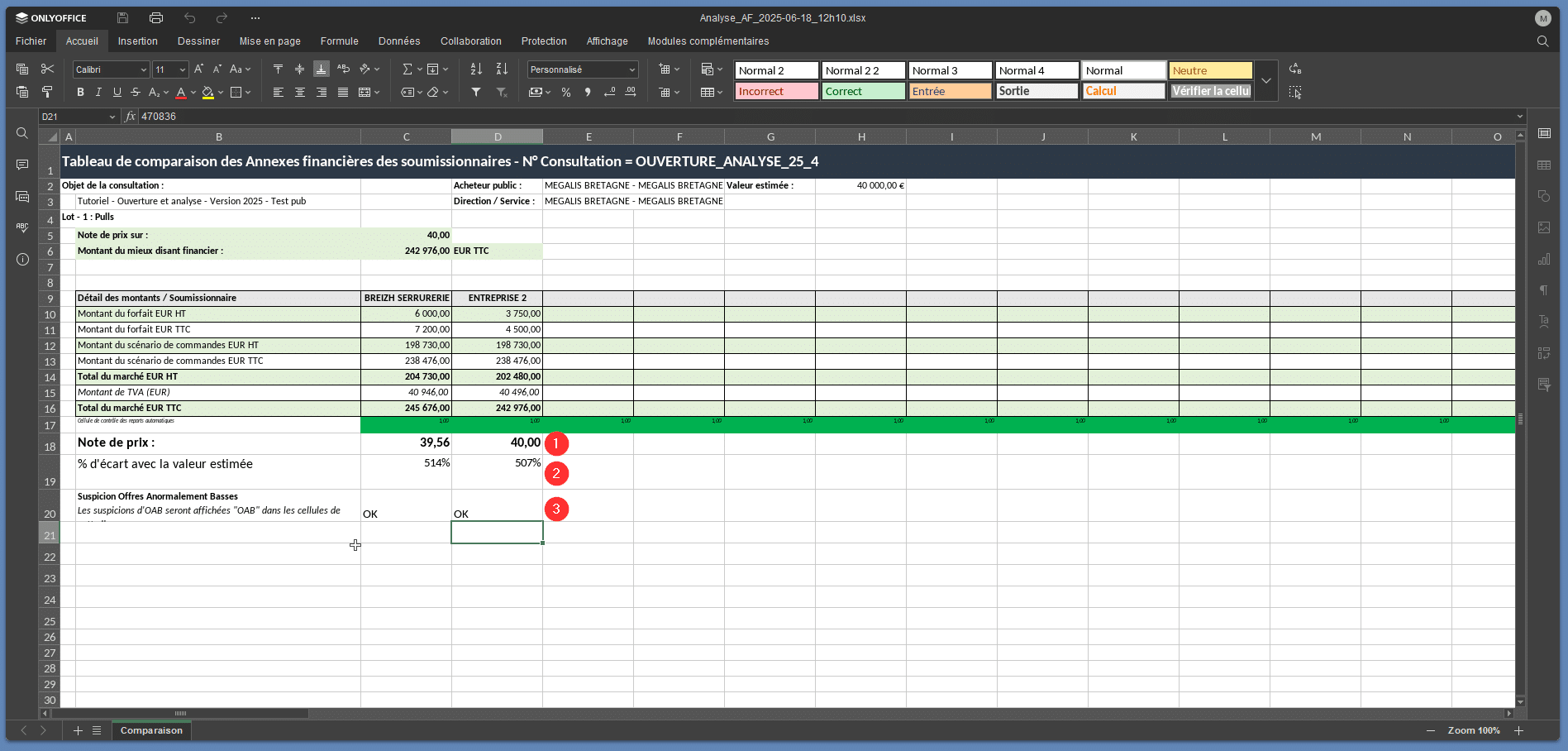The image size is (1568, 751).
Task: Open the font name dropdown Calibri
Action: [143, 70]
